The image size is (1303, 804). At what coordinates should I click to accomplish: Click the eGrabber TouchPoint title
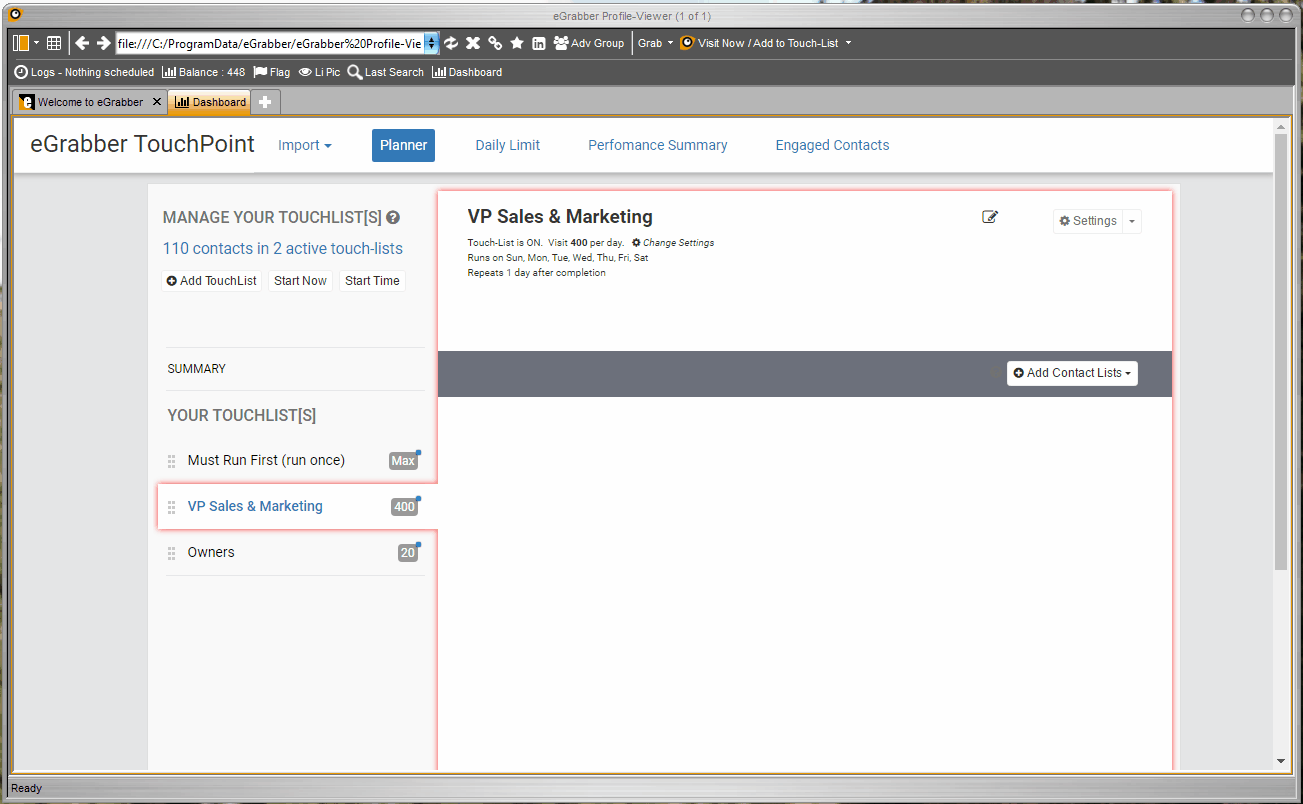pyautogui.click(x=143, y=144)
